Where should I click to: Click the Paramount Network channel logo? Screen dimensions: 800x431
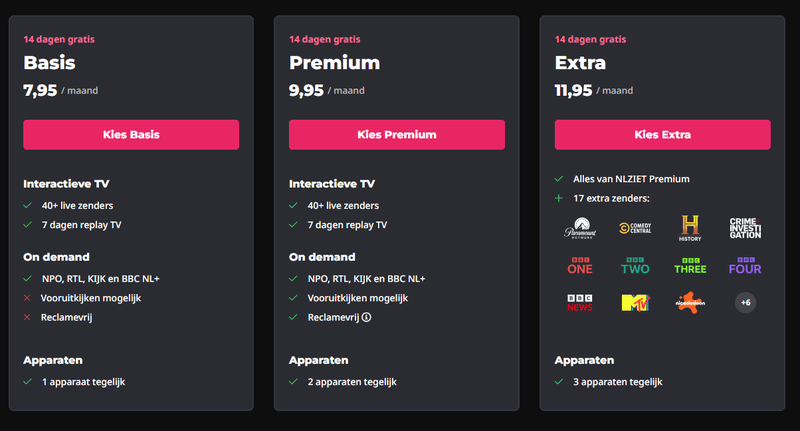click(x=579, y=228)
